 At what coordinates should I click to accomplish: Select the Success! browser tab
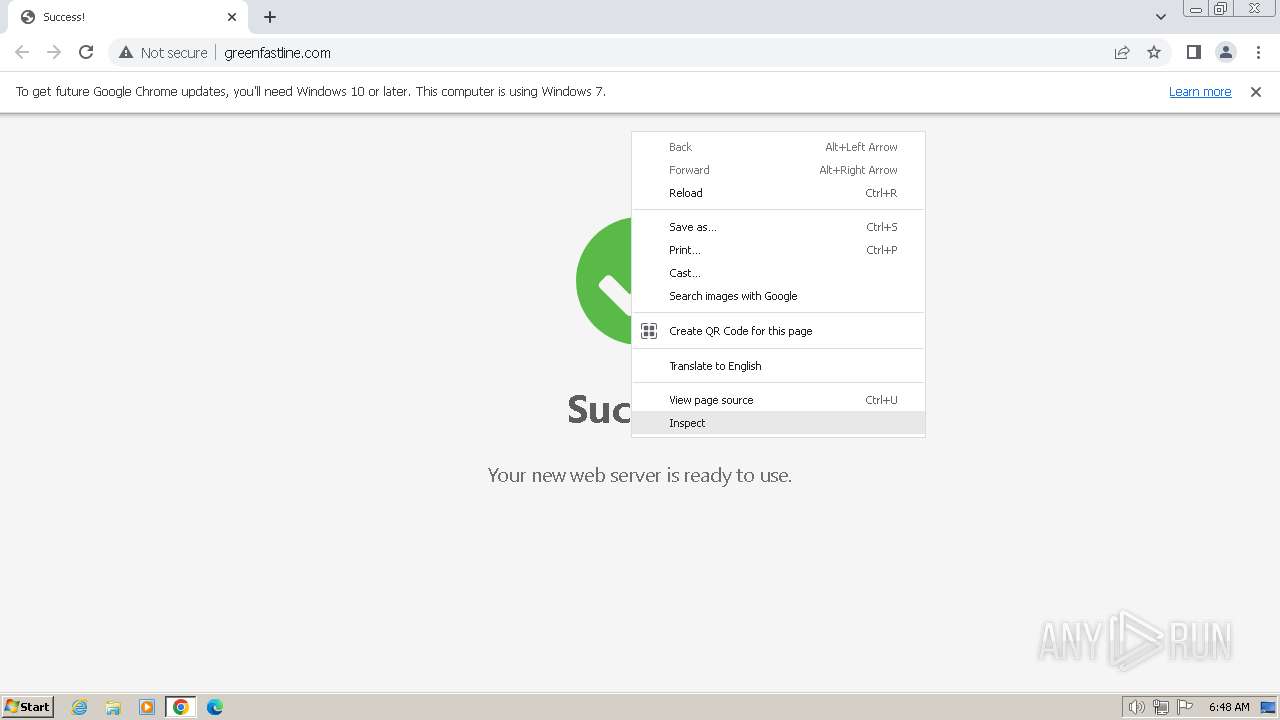click(x=128, y=17)
